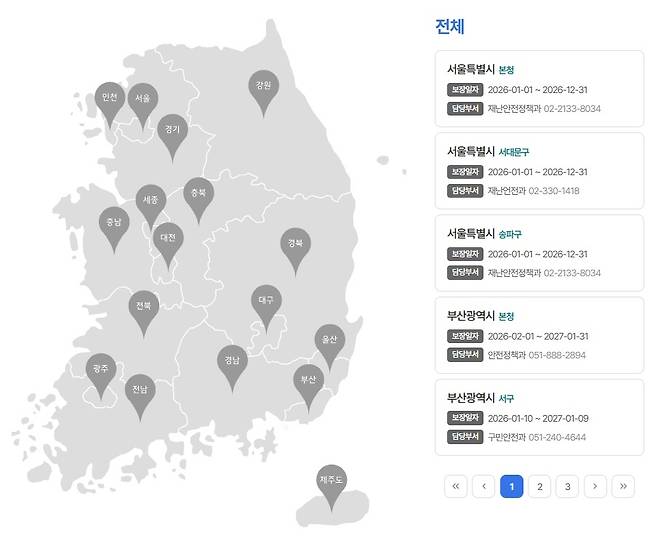Click 보장일자 badge in 서대문구 card

click(465, 172)
